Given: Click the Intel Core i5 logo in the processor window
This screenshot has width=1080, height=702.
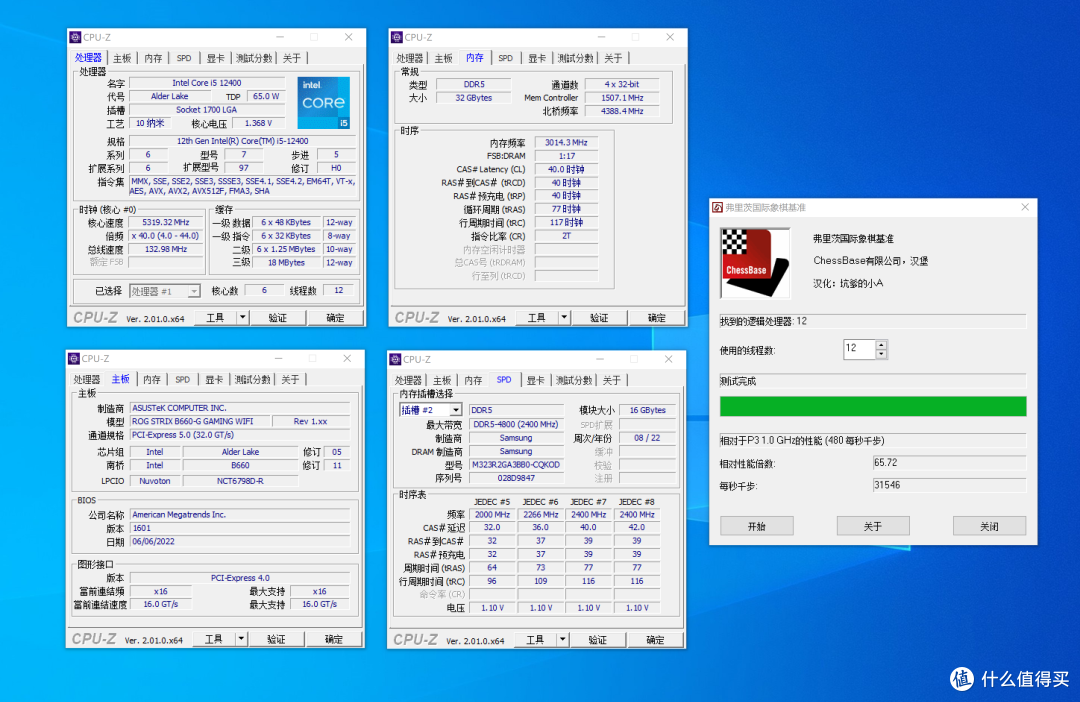Looking at the screenshot, I should [x=324, y=103].
